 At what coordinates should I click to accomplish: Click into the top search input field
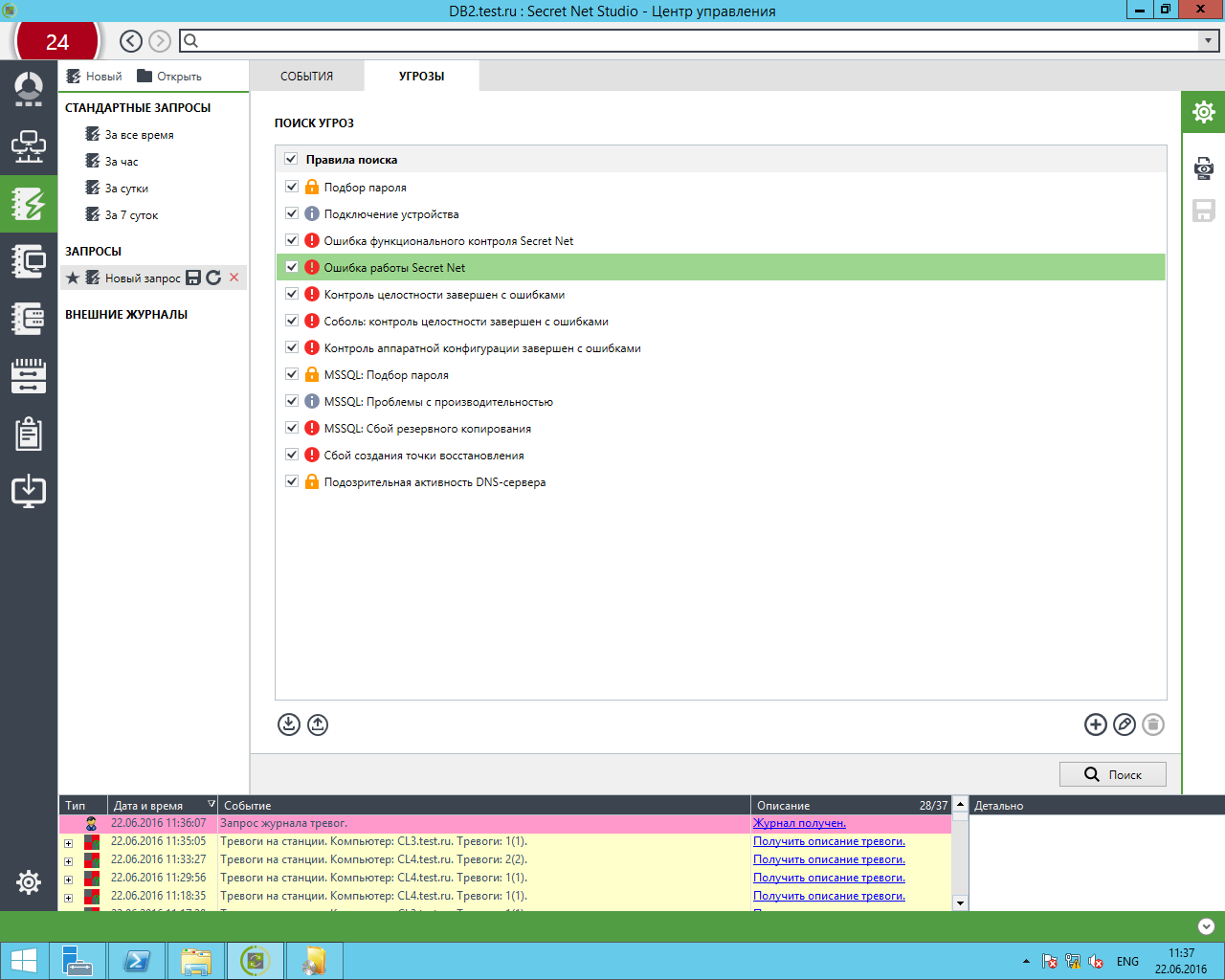[x=699, y=40]
